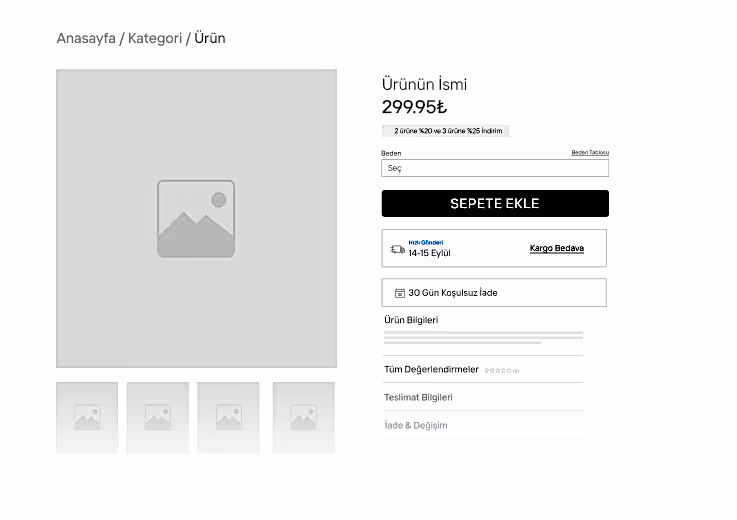Click the fast delivery truck icon
Screen dimensions: 737x520
[397, 249]
